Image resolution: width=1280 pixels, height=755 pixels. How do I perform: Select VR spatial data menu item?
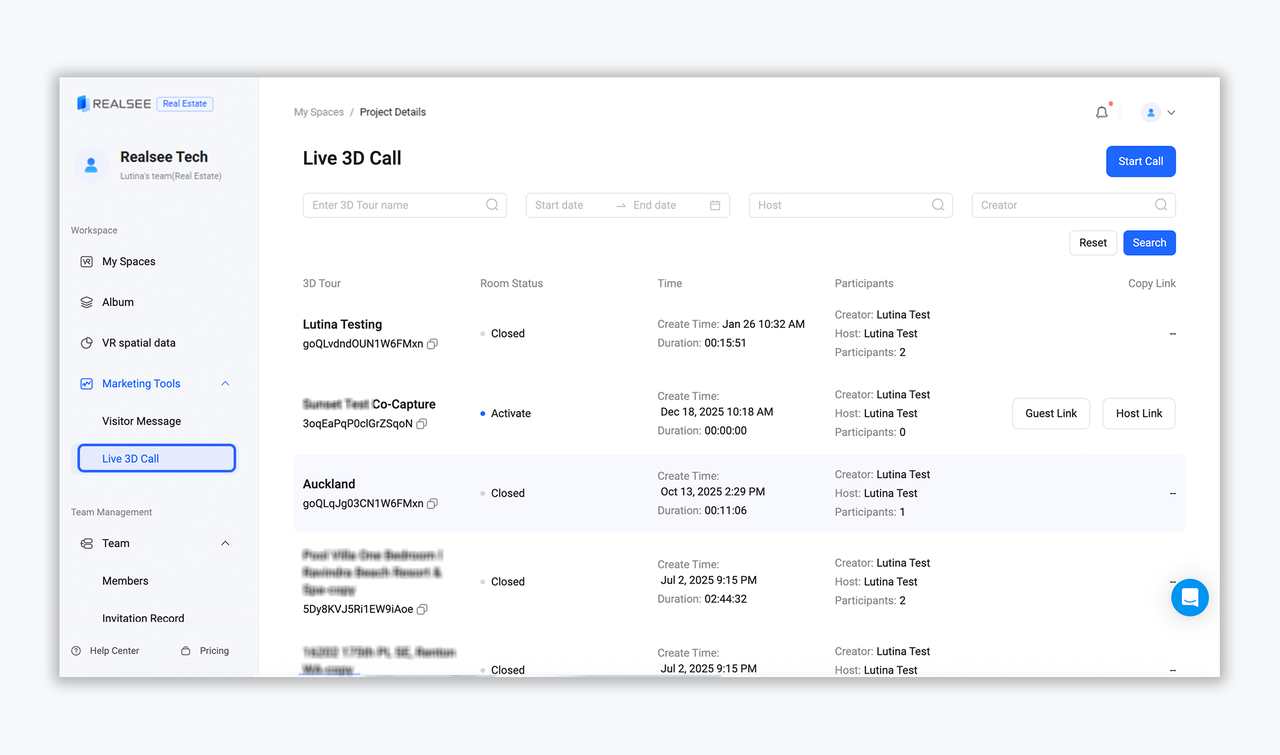tap(138, 343)
